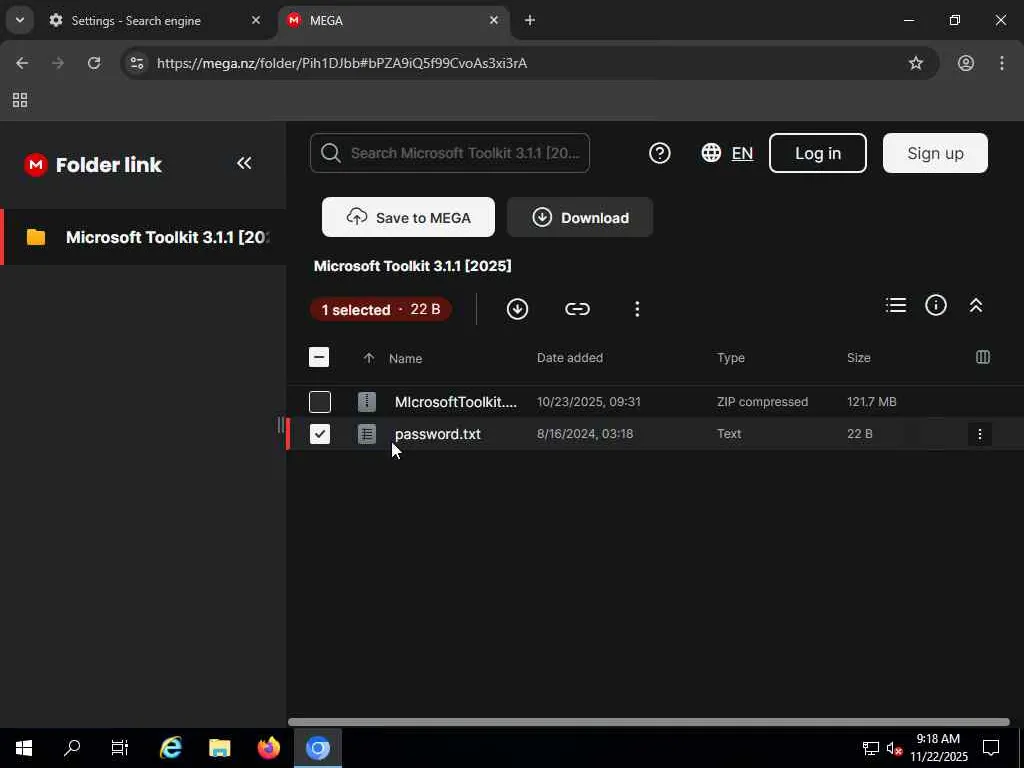1024x768 pixels.
Task: Sort by the Date added column
Action: pos(569,357)
